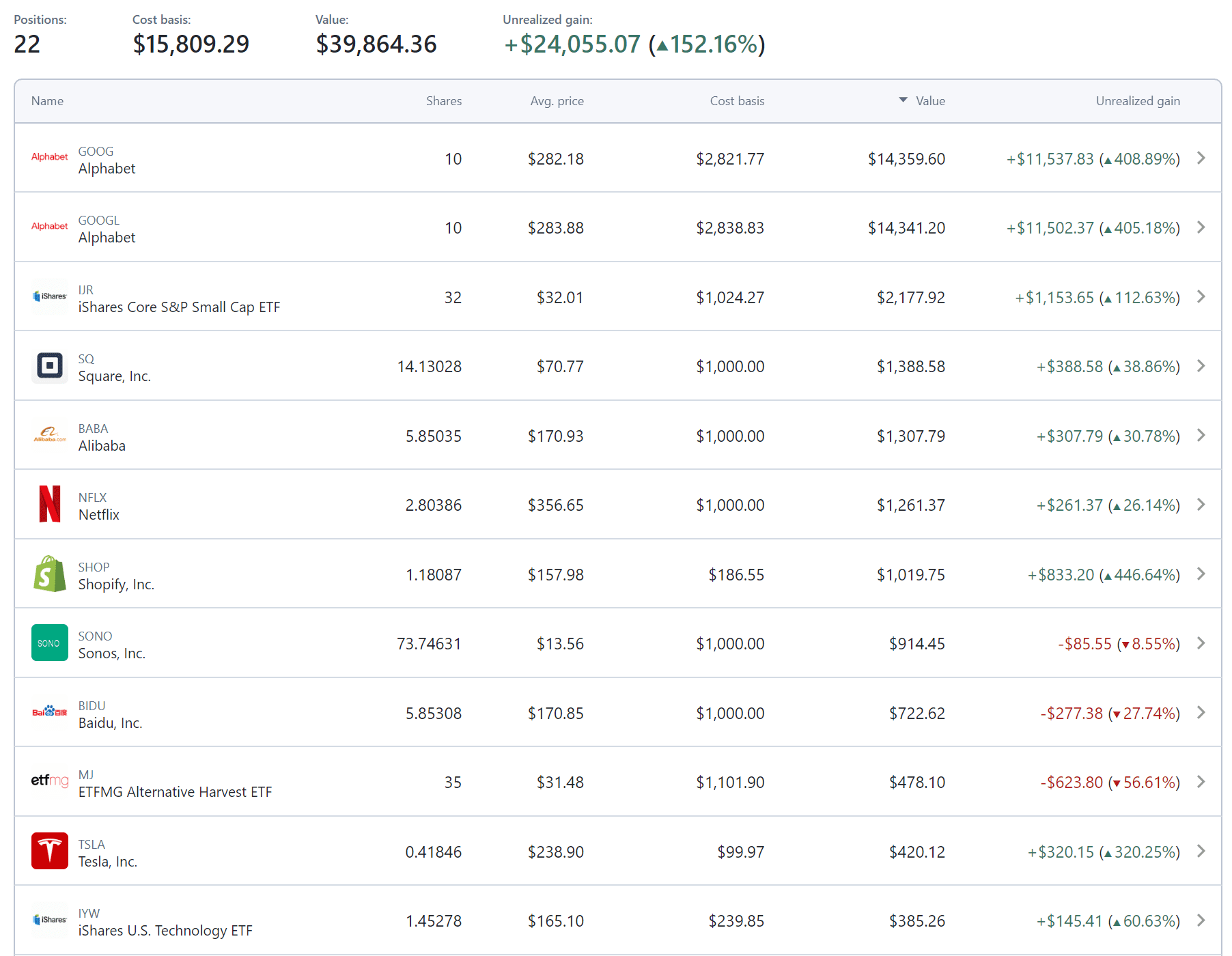
Task: Click the Baidu logo icon
Action: 50,712
